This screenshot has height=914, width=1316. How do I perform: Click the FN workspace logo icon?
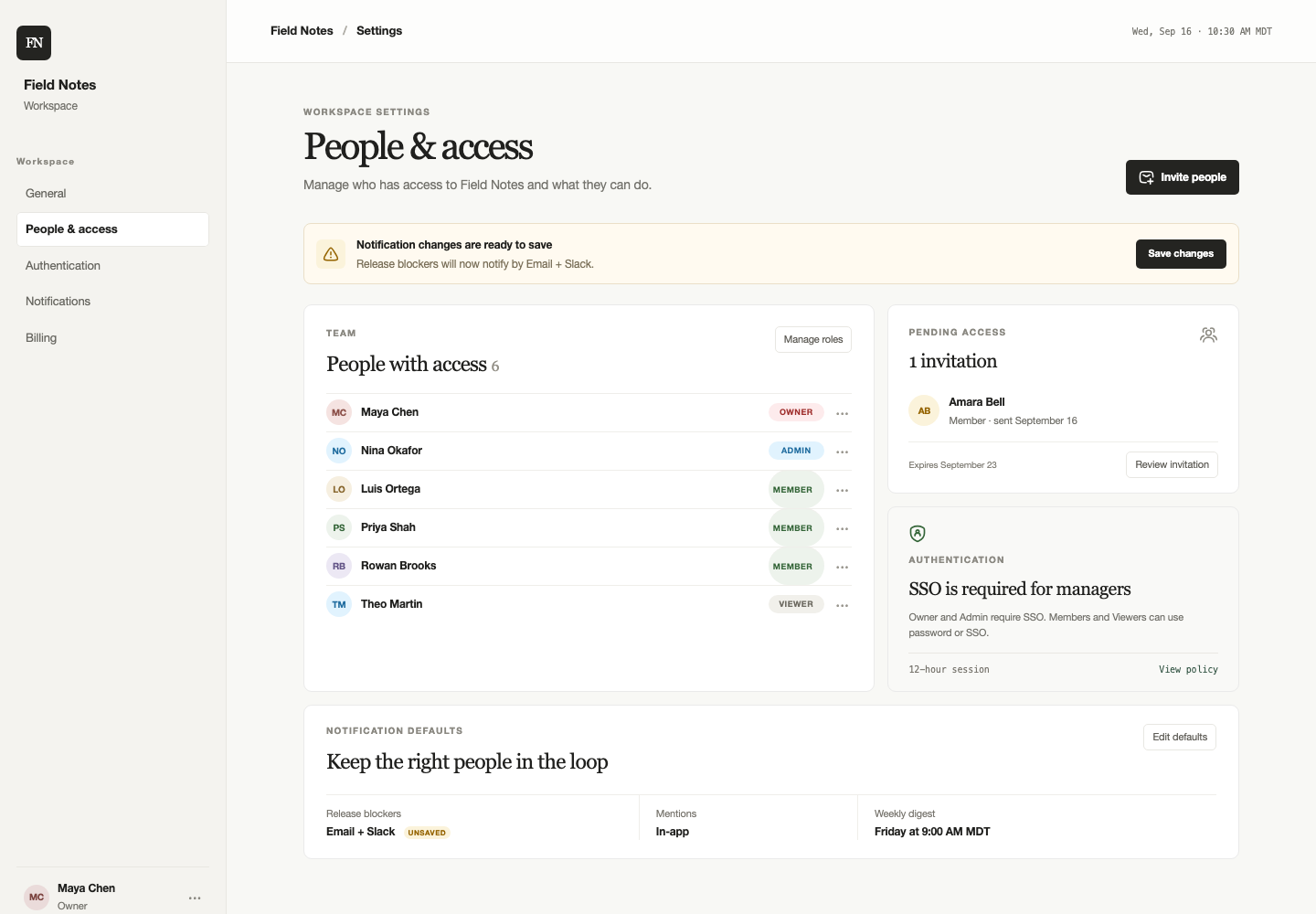pos(34,43)
